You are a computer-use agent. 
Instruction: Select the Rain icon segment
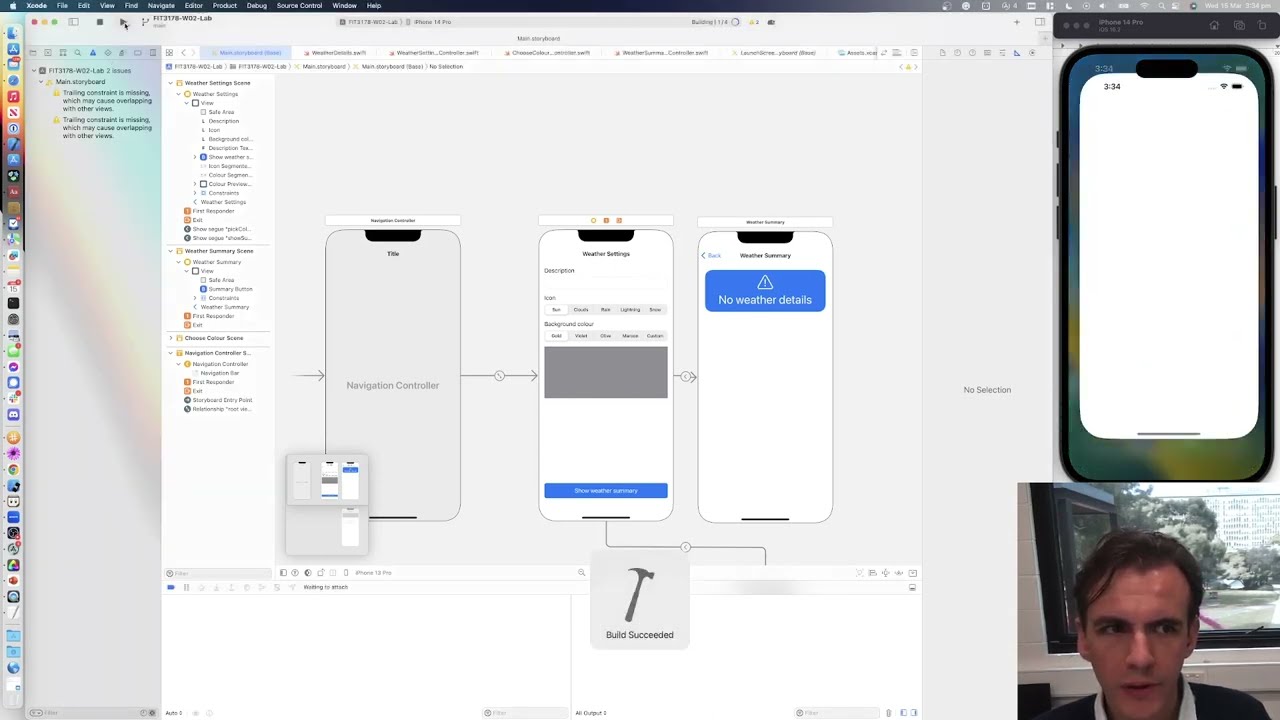point(606,310)
